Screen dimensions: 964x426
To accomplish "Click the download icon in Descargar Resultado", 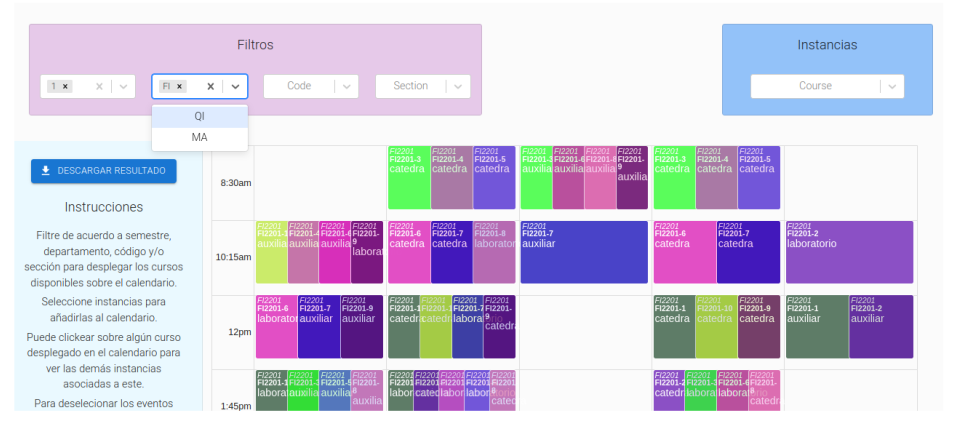I will pos(46,171).
